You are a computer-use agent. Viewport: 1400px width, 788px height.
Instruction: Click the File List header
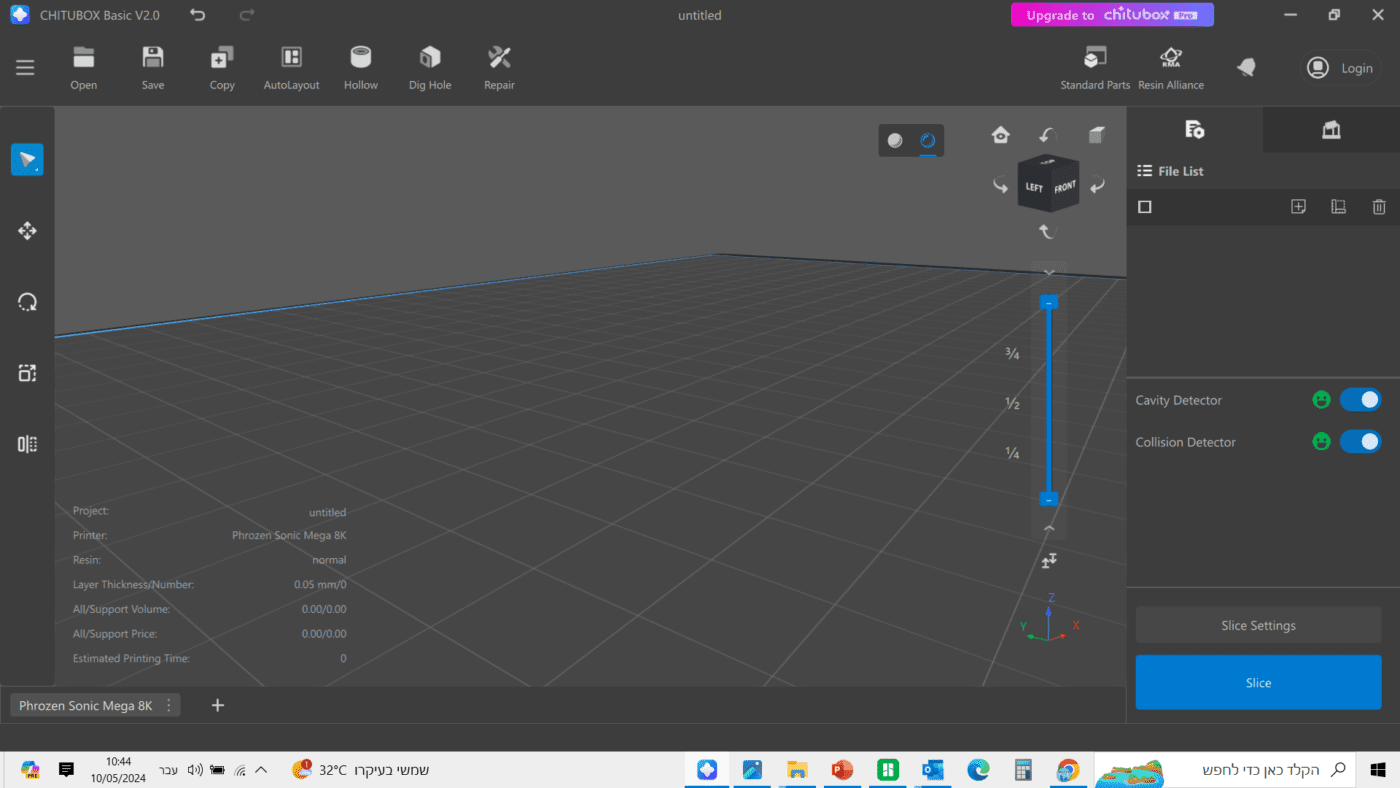pyautogui.click(x=1170, y=171)
